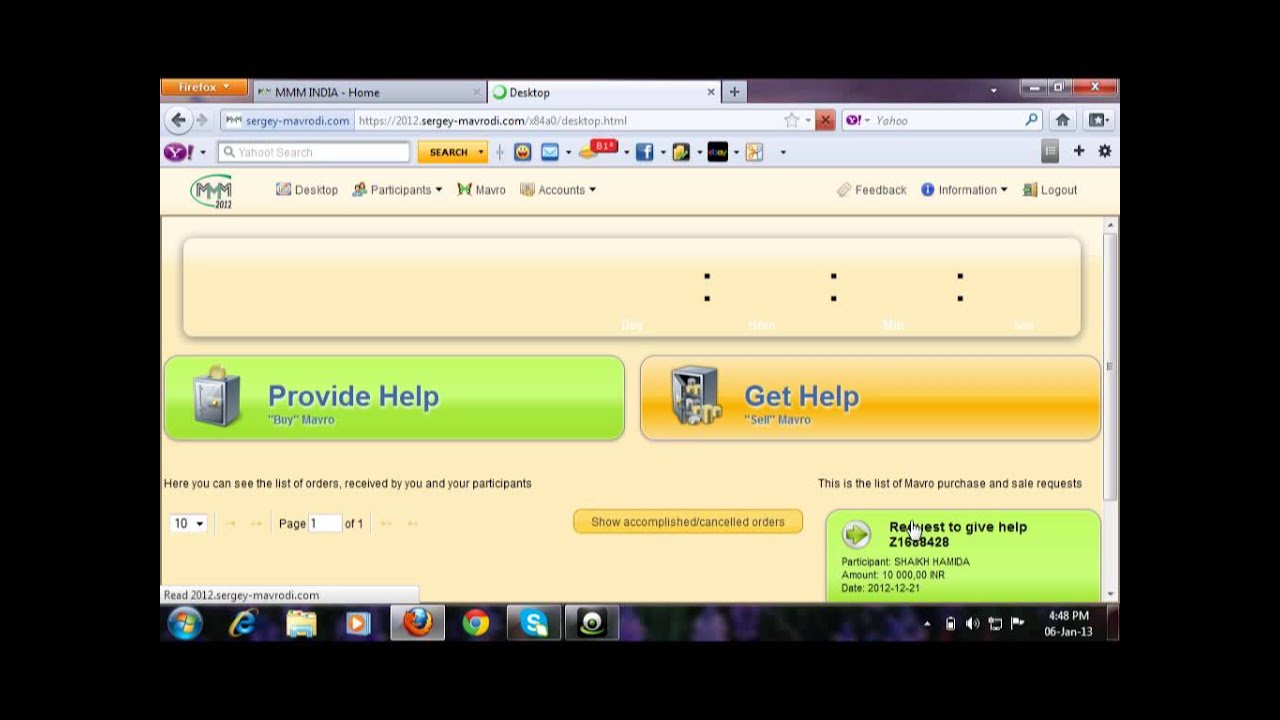Click the search magnifier icon in search box
The image size is (1280, 720).
click(x=1032, y=120)
